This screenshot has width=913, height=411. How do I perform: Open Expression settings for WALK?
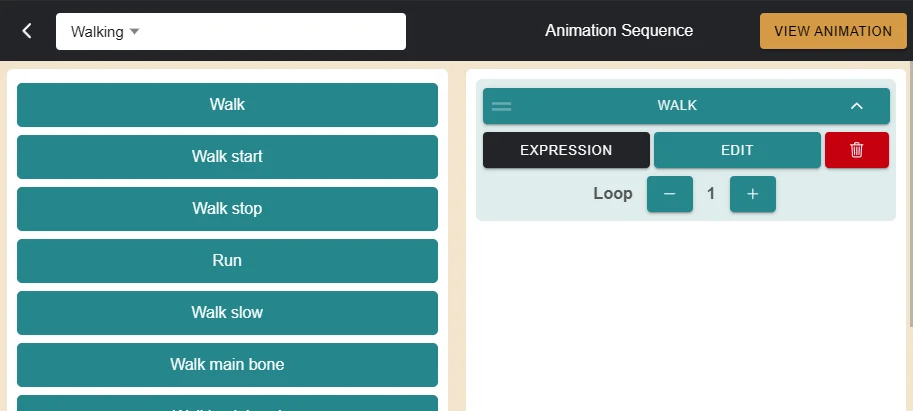pyautogui.click(x=566, y=150)
